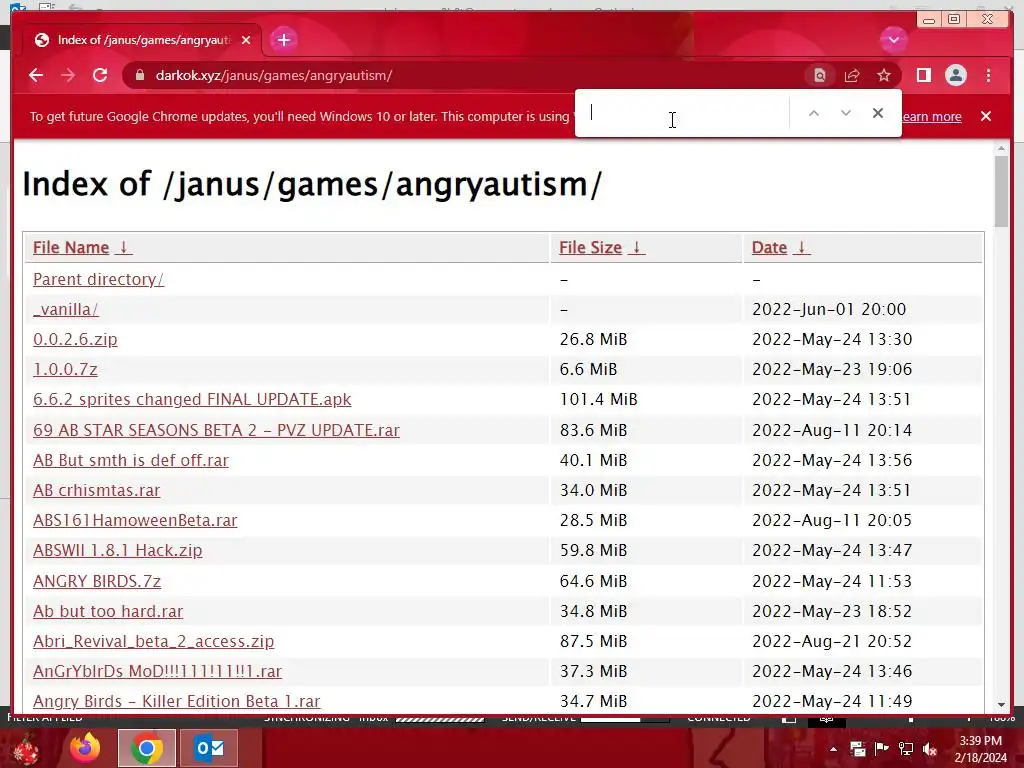Download ABSWII 1.8.1 Hack.zip

[118, 551]
